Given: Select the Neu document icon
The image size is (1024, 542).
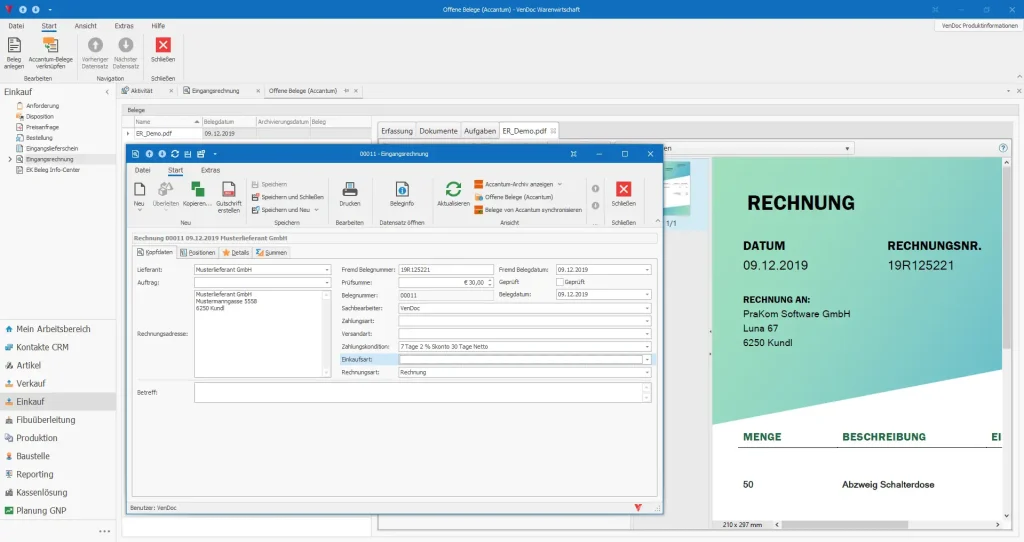Looking at the screenshot, I should [139, 189].
